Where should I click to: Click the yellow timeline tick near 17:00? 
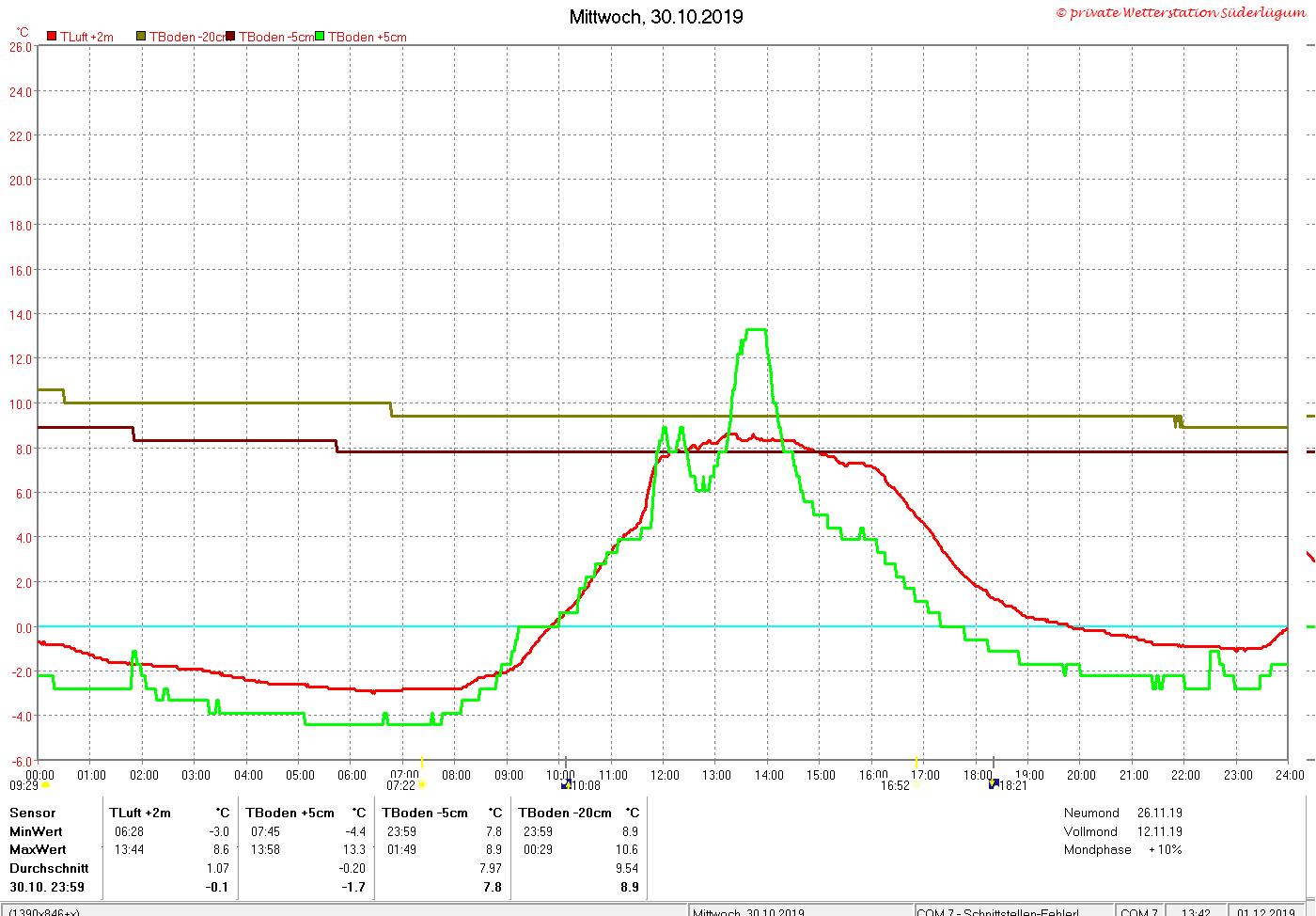click(x=916, y=762)
